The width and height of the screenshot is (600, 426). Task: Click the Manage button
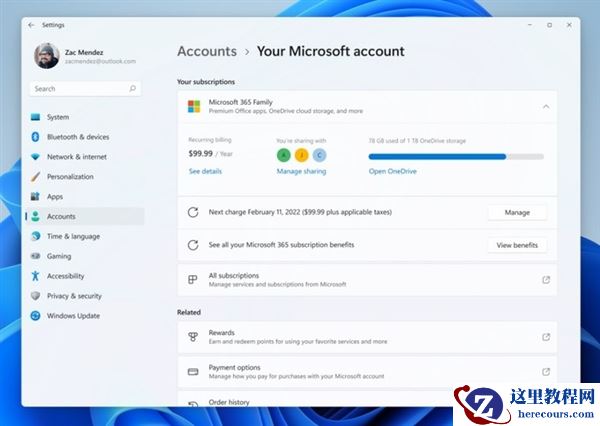517,212
